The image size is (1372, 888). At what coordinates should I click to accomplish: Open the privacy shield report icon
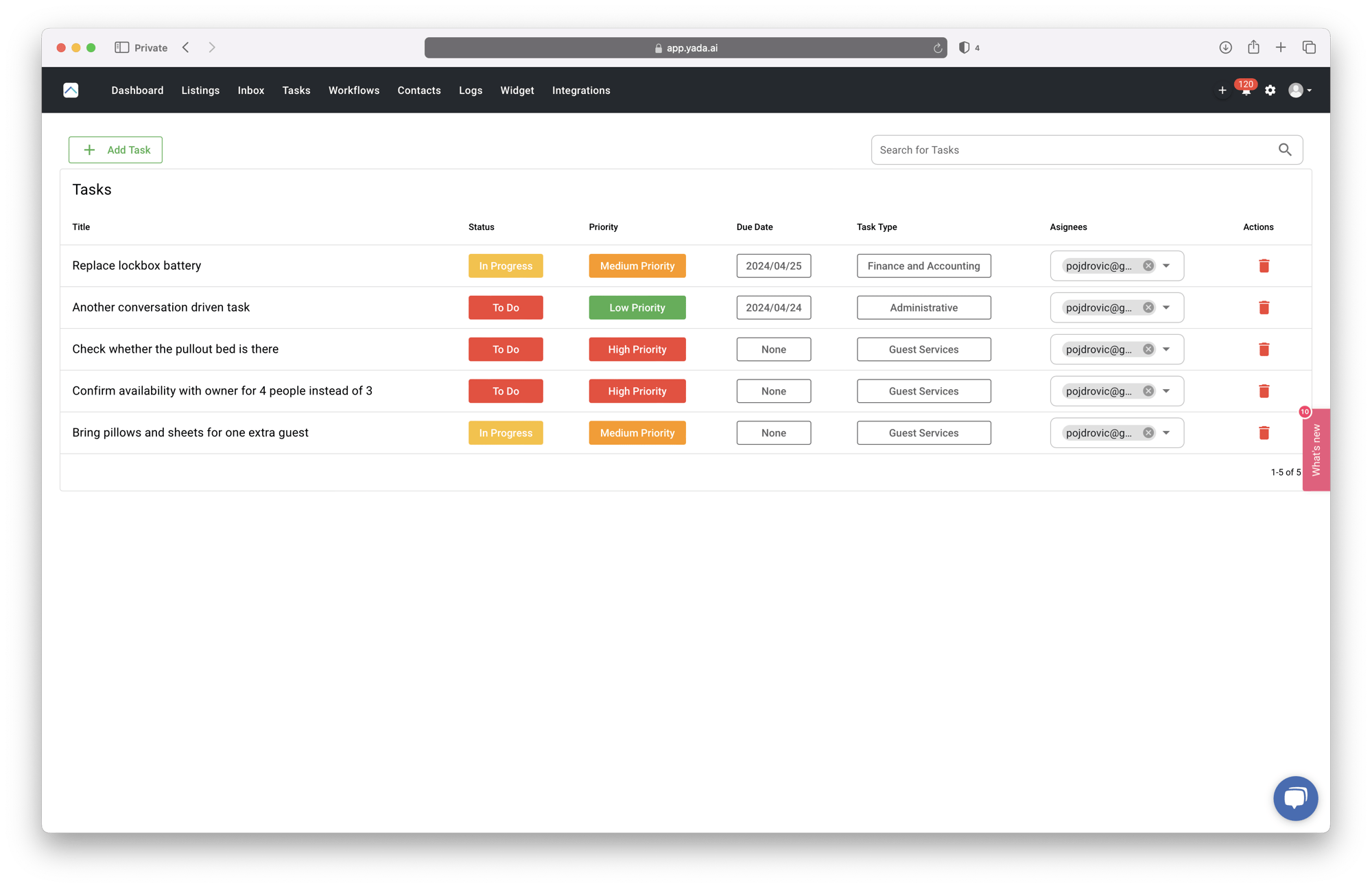(964, 47)
